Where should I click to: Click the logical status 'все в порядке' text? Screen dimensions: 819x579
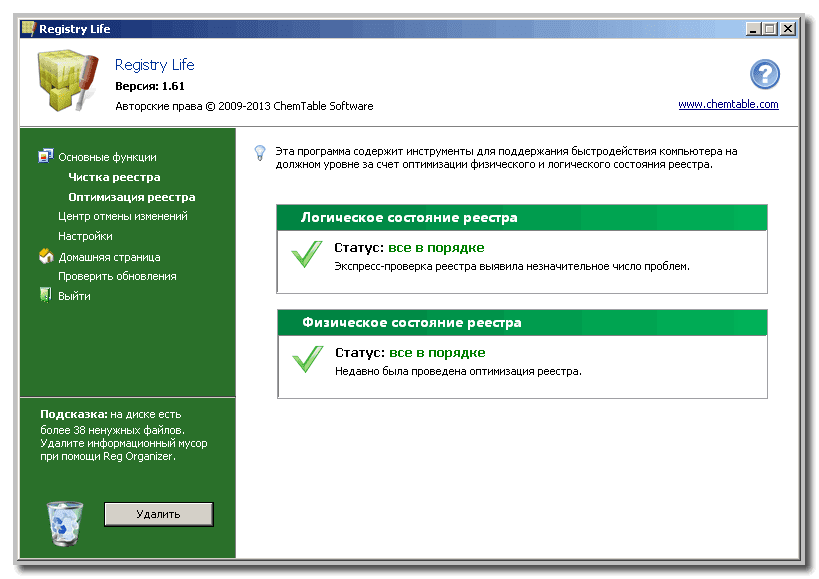[x=436, y=247]
